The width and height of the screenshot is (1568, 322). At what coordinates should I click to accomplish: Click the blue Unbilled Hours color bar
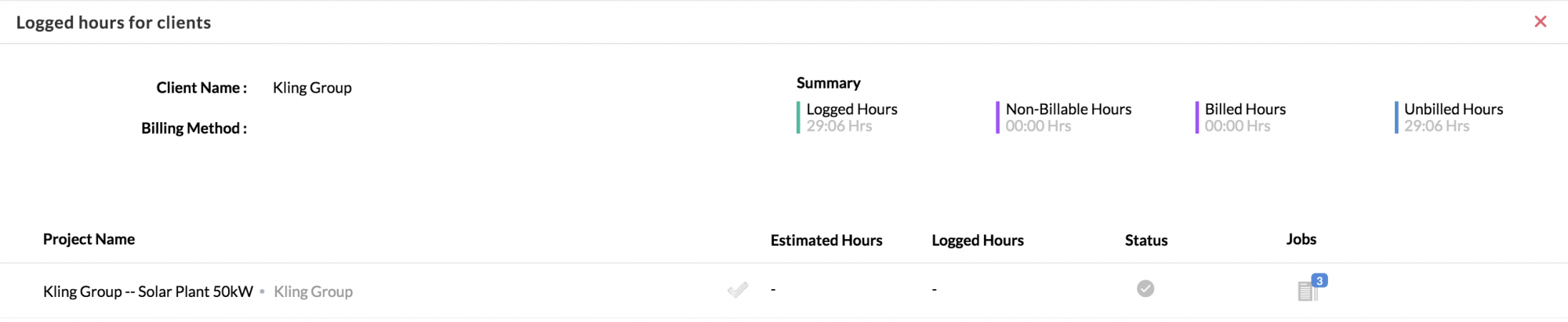coord(1396,118)
